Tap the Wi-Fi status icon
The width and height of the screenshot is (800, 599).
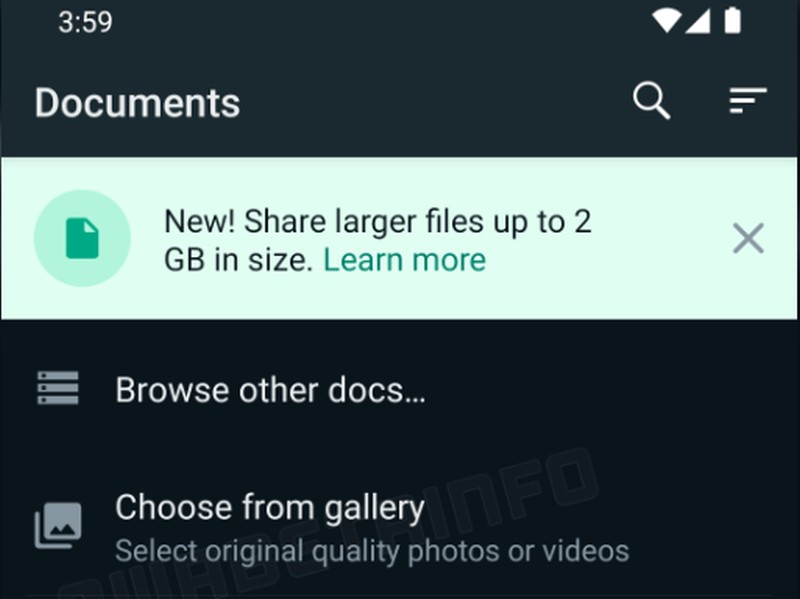[x=666, y=21]
